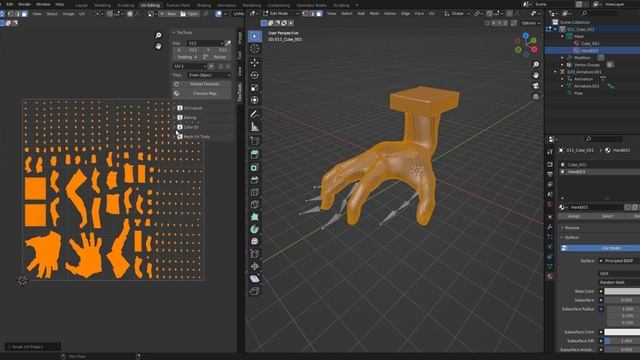Enable vertex select mode in 3D viewport
Image resolution: width=640 pixels, height=360 pixels.
click(x=305, y=13)
